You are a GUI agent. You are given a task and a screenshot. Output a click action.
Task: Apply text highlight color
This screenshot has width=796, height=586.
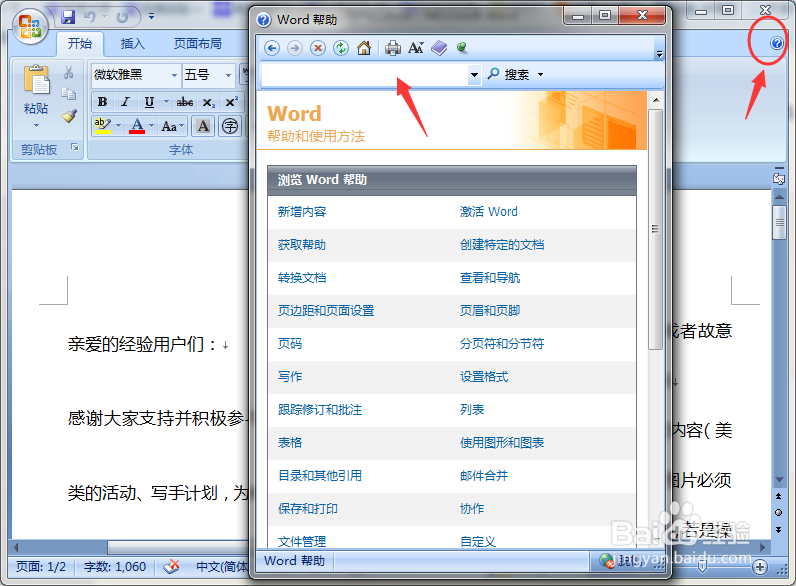click(x=103, y=125)
